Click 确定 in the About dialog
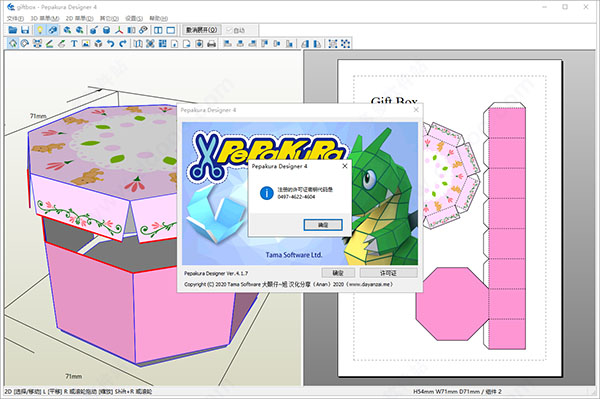 point(338,273)
